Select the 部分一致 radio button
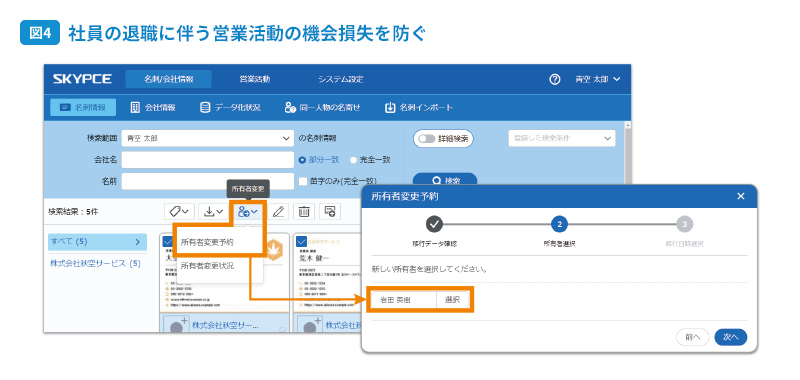 pyautogui.click(x=302, y=160)
